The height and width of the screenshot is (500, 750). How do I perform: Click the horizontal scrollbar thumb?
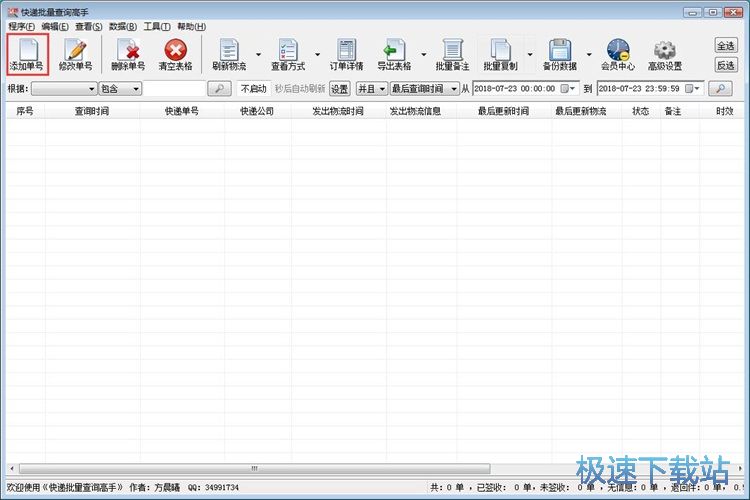[254, 468]
